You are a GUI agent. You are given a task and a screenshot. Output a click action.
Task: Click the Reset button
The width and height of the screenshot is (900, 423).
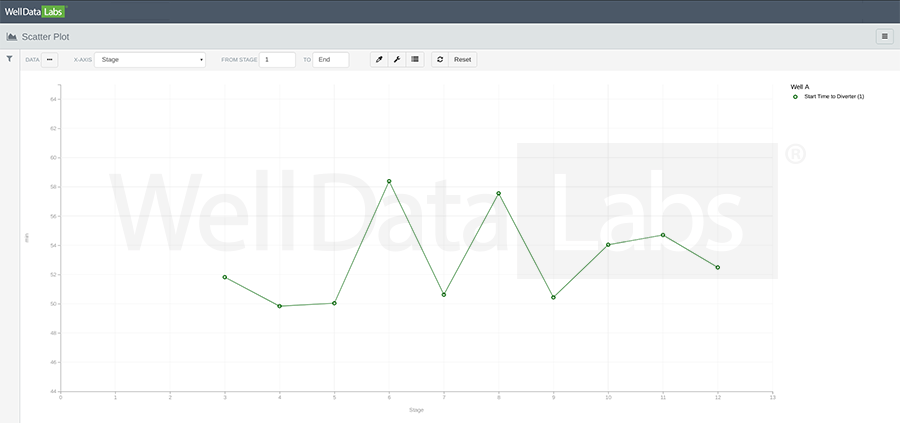click(463, 60)
